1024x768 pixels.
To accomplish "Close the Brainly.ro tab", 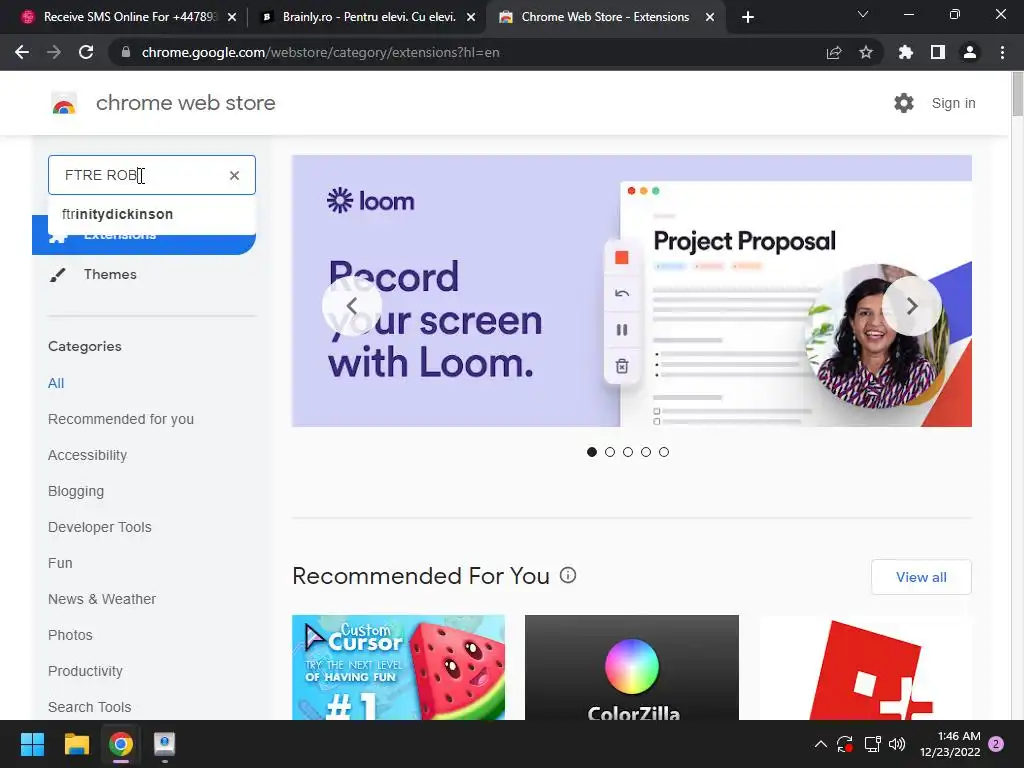I will click(471, 17).
